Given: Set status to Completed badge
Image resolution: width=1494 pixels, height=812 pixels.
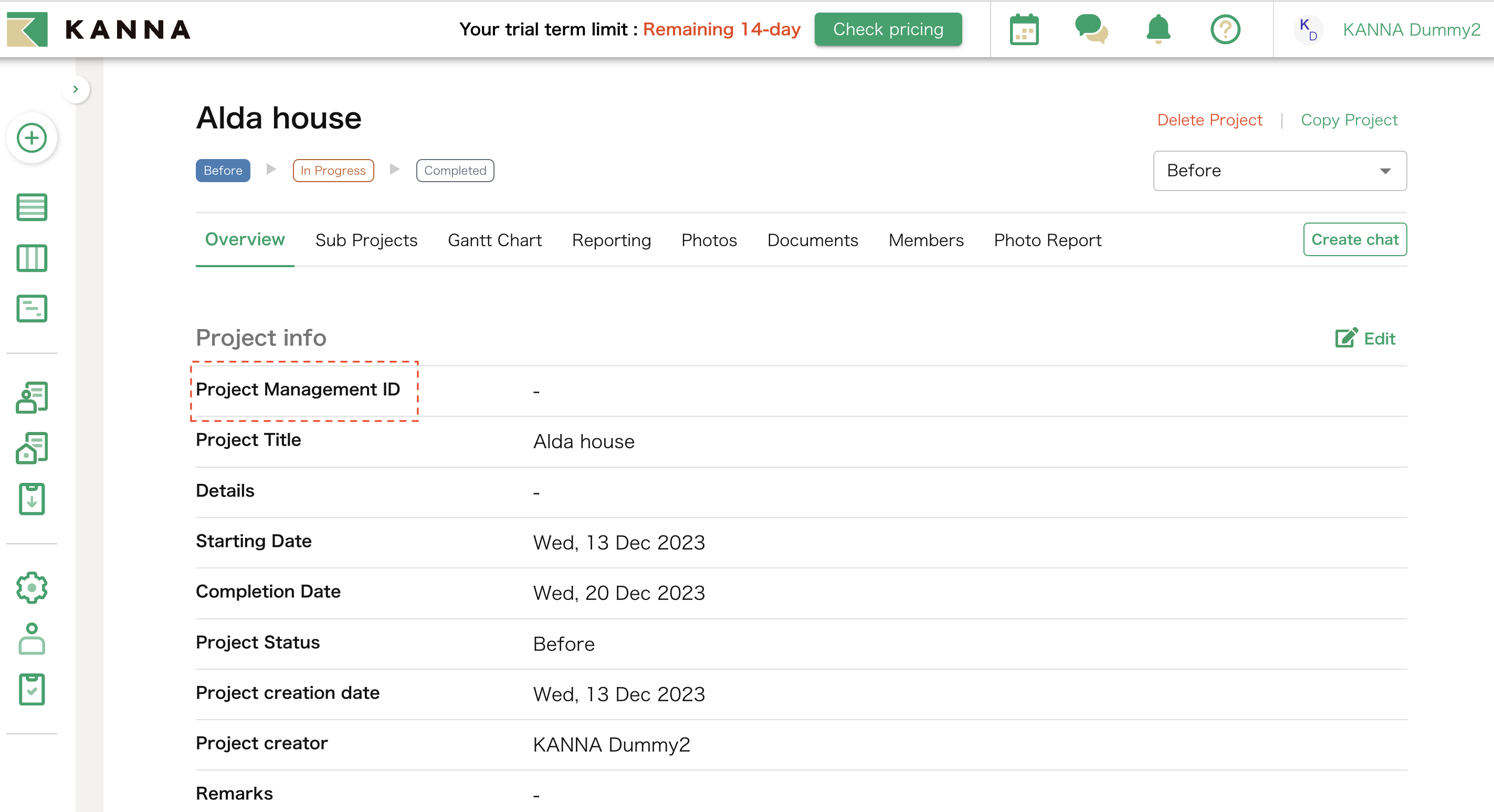Looking at the screenshot, I should 455,171.
